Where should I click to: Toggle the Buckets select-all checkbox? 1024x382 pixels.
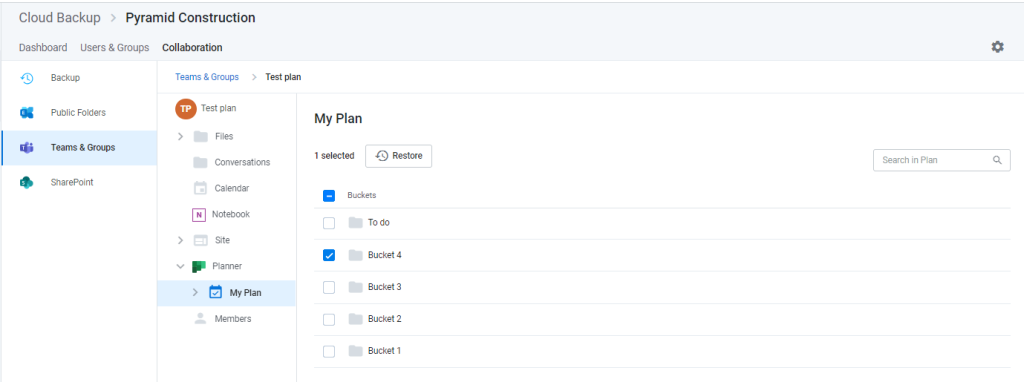pyautogui.click(x=329, y=195)
